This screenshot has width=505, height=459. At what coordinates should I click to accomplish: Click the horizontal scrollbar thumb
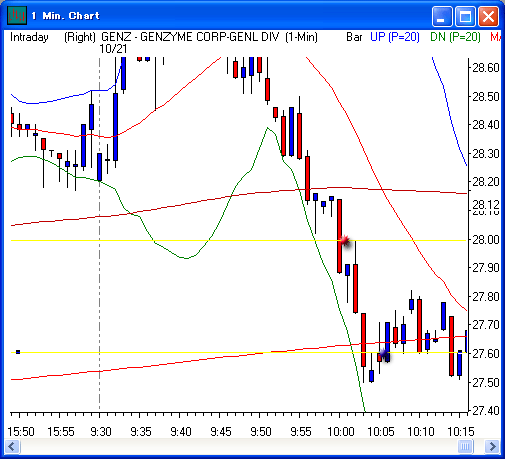(x=465, y=446)
